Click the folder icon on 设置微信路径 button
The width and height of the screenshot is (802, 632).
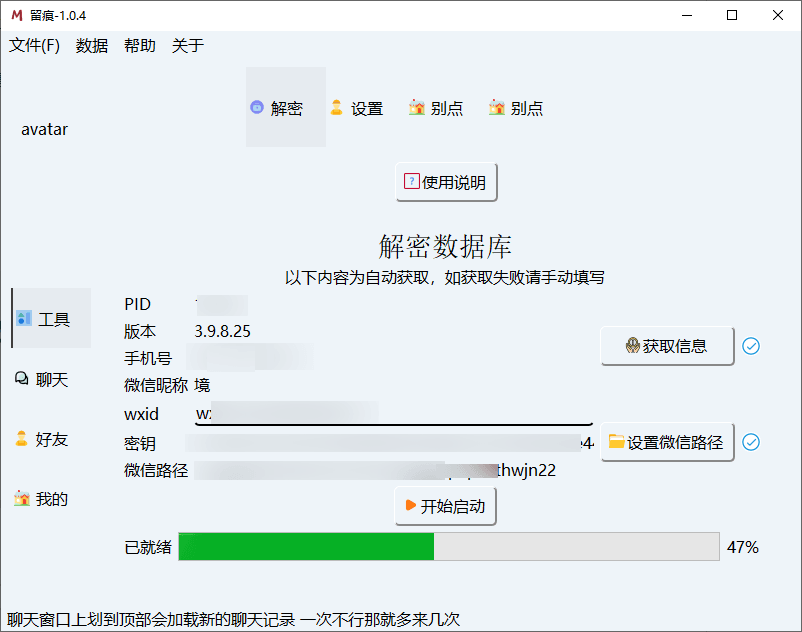click(618, 440)
